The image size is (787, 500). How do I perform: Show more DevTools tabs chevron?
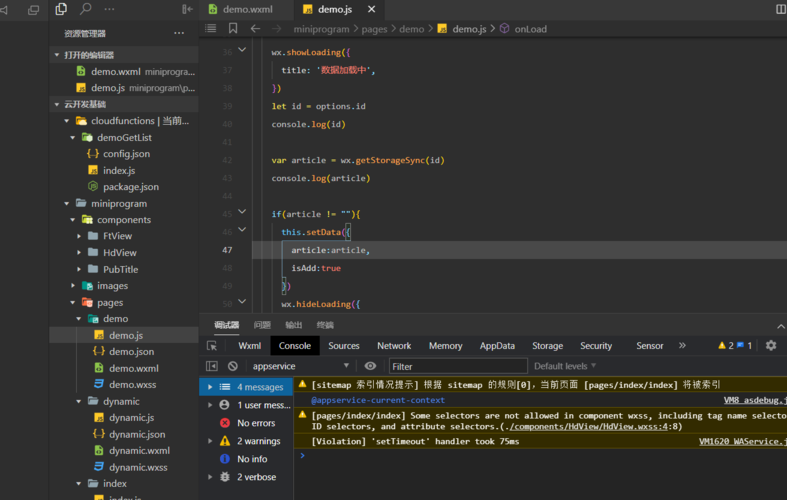click(682, 345)
